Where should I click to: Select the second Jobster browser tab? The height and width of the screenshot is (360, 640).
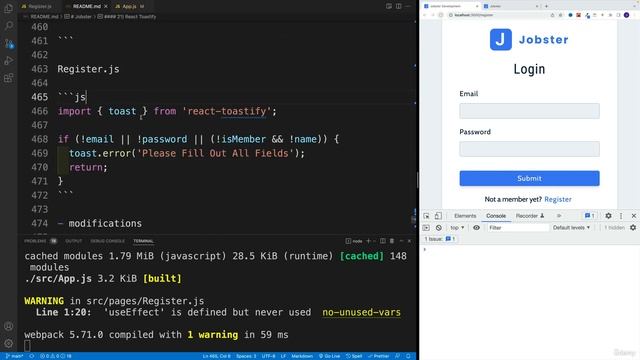(510, 6)
